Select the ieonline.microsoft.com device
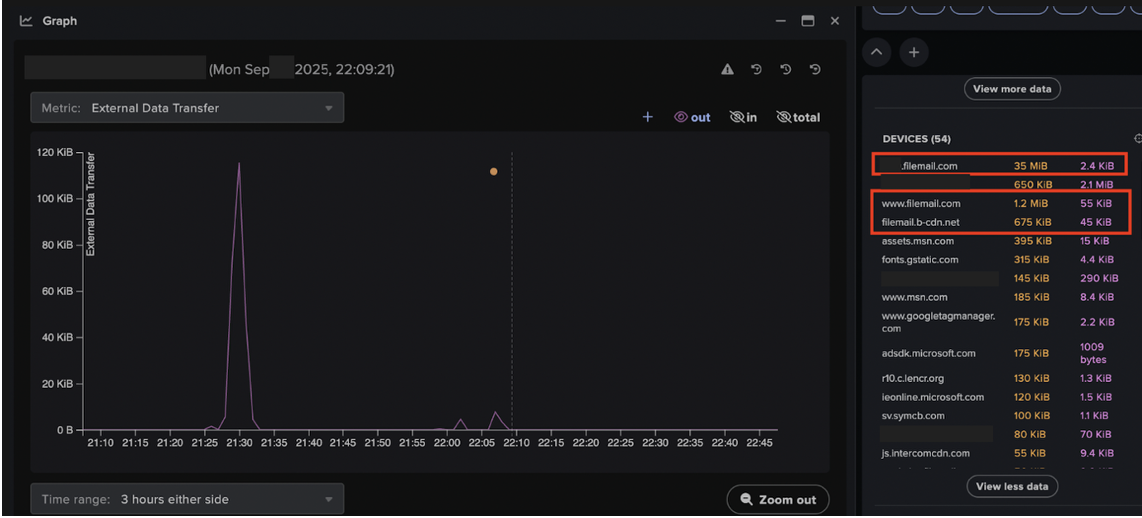Image resolution: width=1142 pixels, height=518 pixels. (932, 397)
